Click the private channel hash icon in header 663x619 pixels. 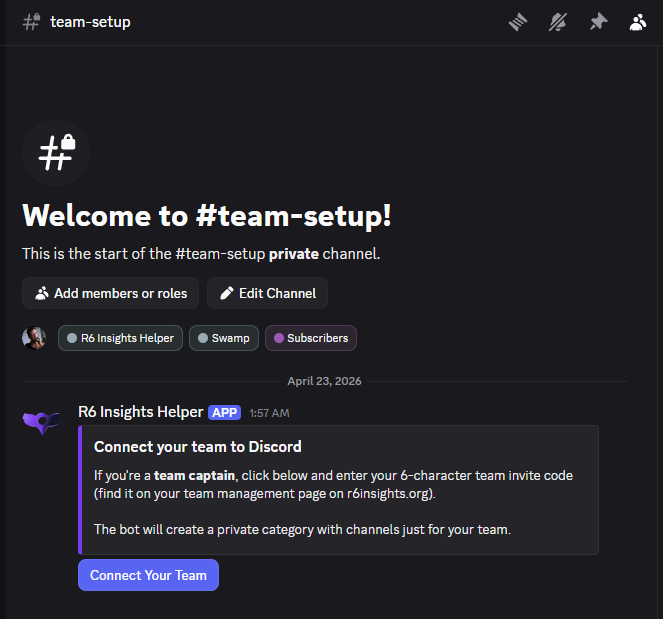(31, 22)
